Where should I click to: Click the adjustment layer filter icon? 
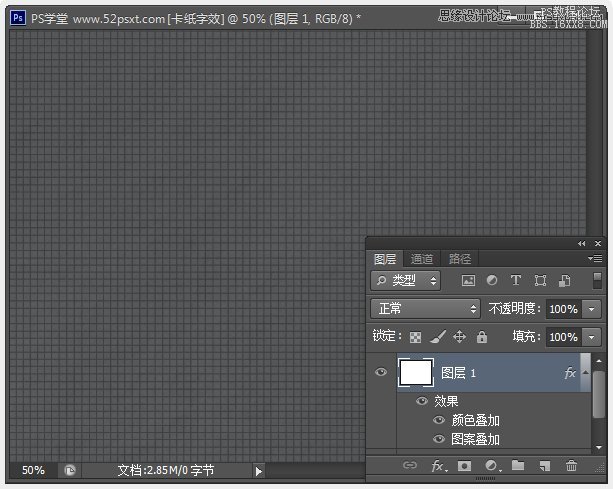492,281
